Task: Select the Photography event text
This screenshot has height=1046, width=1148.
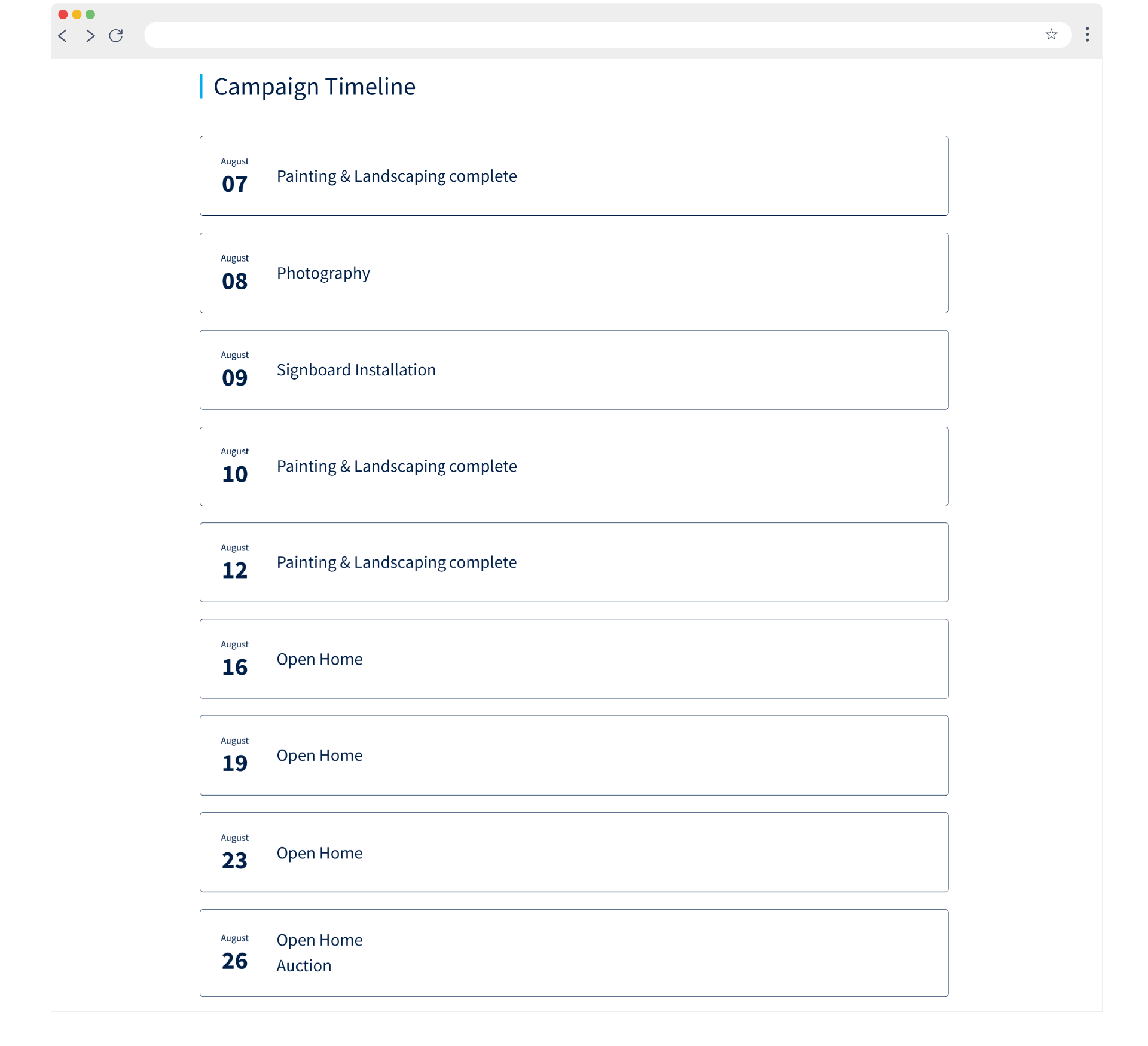Action: [x=323, y=273]
